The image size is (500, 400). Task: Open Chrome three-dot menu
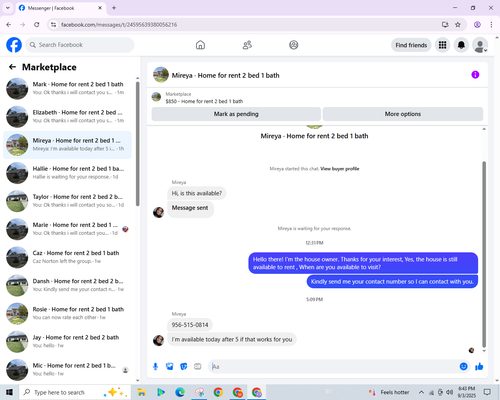[x=491, y=25]
